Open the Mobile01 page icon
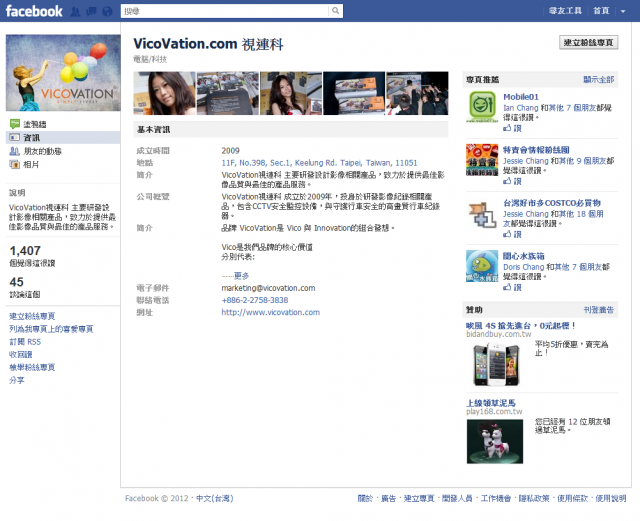640x521 pixels. point(482,106)
